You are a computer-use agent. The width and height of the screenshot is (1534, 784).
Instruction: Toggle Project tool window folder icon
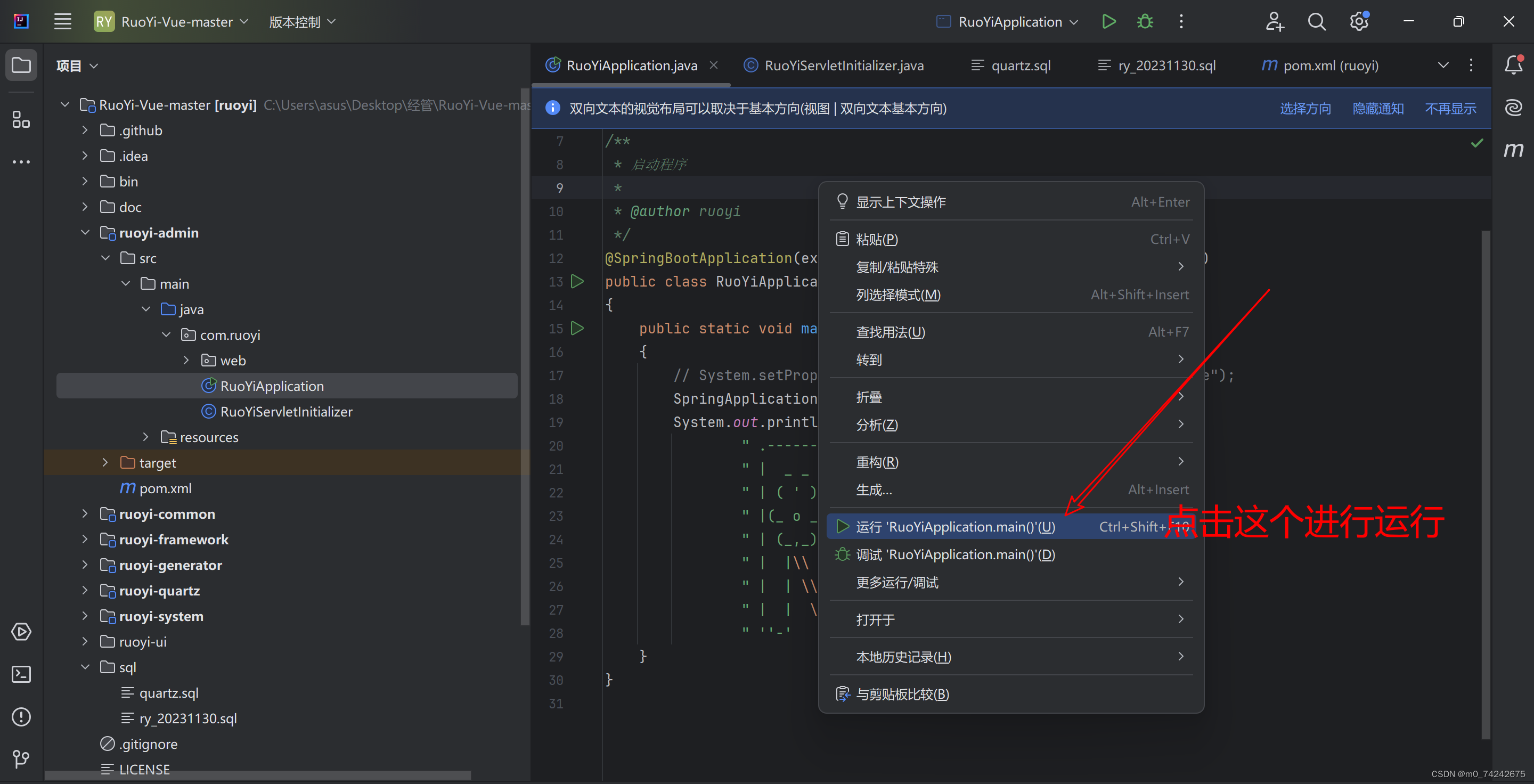click(21, 65)
